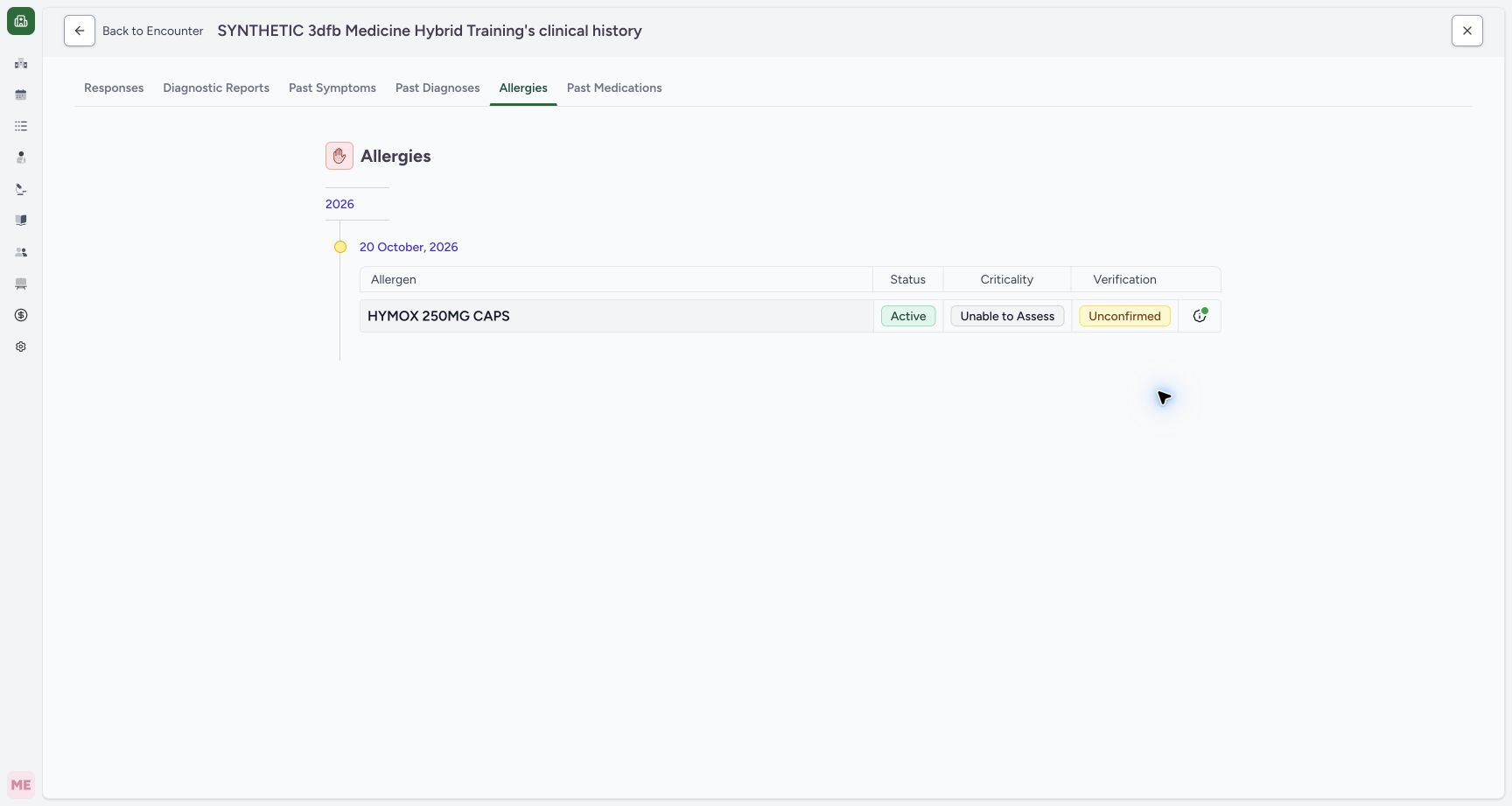Viewport: 1512px width, 806px height.
Task: Switch to the Past Symptoms tab
Action: 332,88
